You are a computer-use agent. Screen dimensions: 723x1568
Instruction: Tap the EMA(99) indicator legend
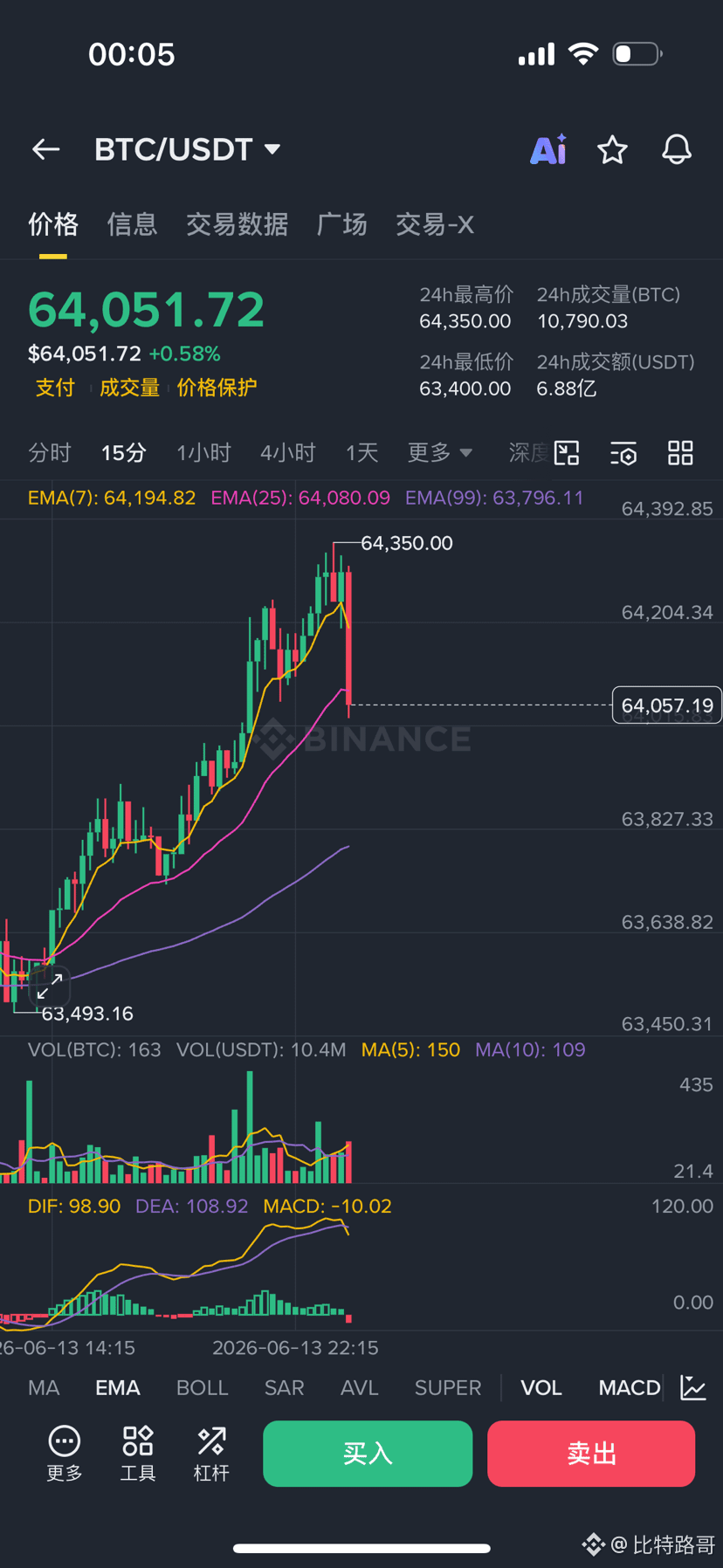494,498
